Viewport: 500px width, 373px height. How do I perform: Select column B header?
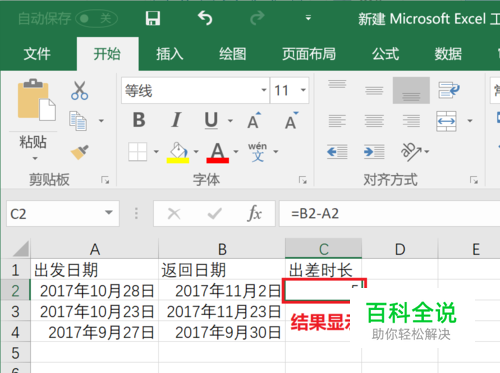coord(222,249)
